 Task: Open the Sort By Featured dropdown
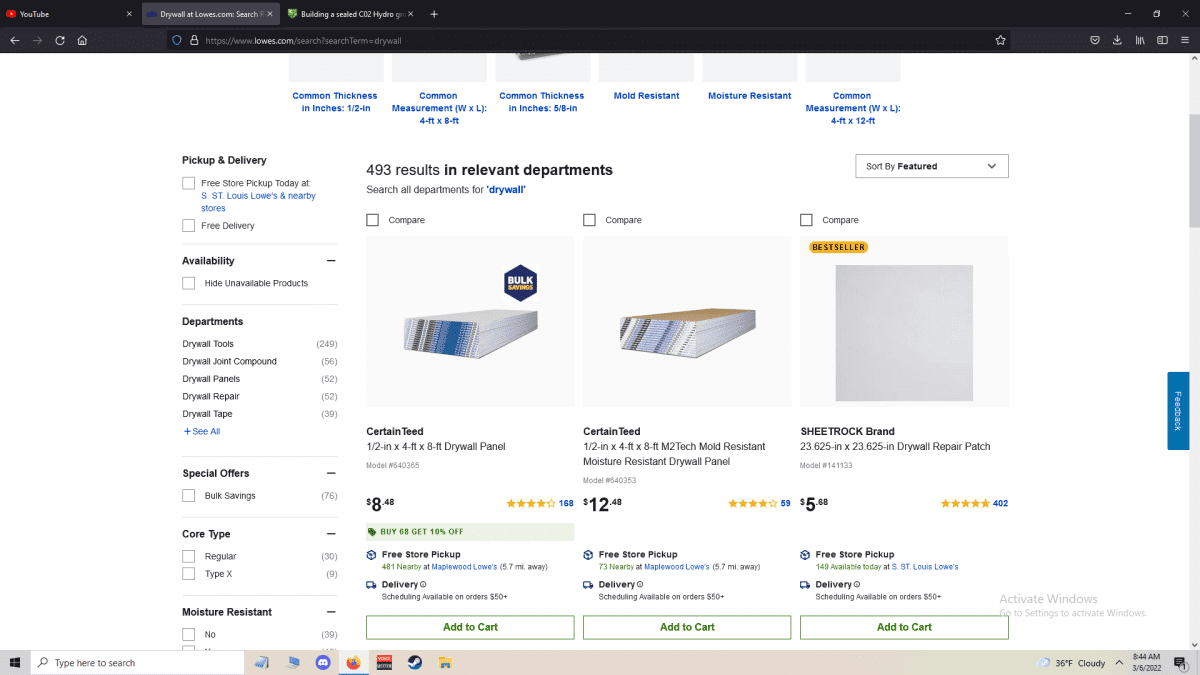(932, 166)
